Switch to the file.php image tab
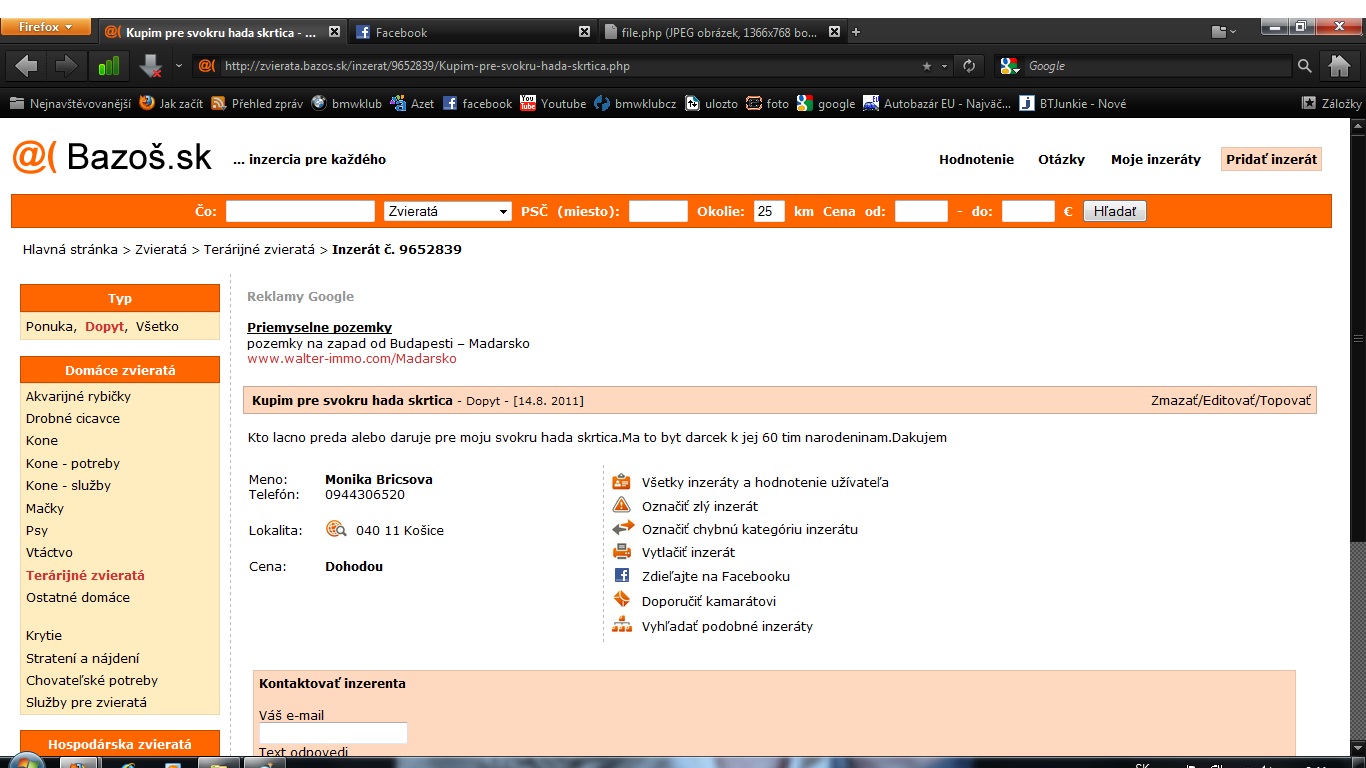The height and width of the screenshot is (768, 1366). click(718, 32)
